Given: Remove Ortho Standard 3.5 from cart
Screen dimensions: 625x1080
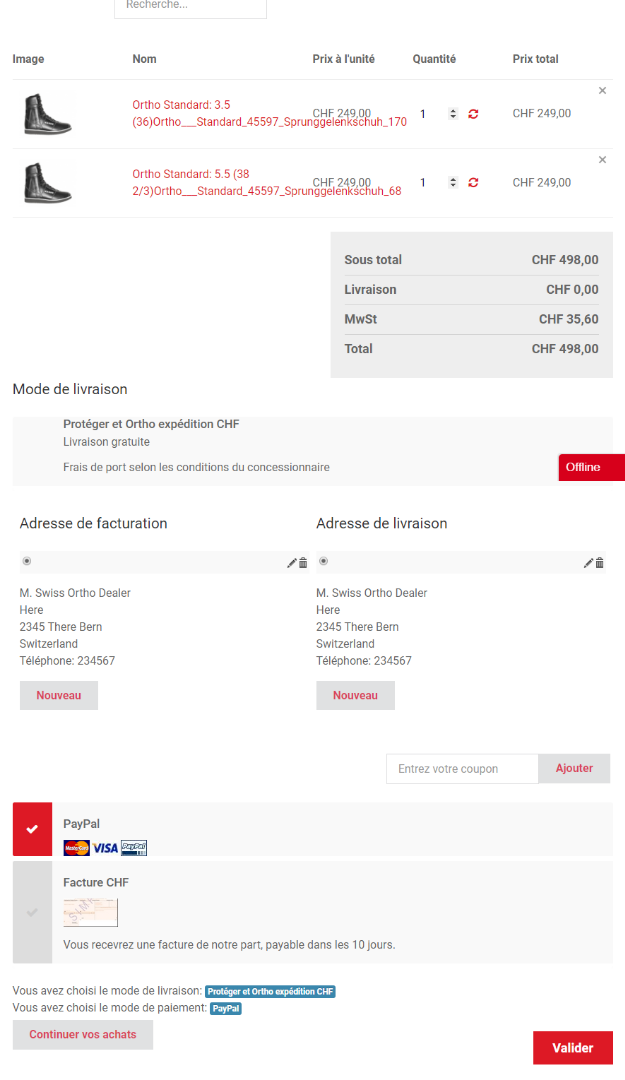Looking at the screenshot, I should coord(602,91).
